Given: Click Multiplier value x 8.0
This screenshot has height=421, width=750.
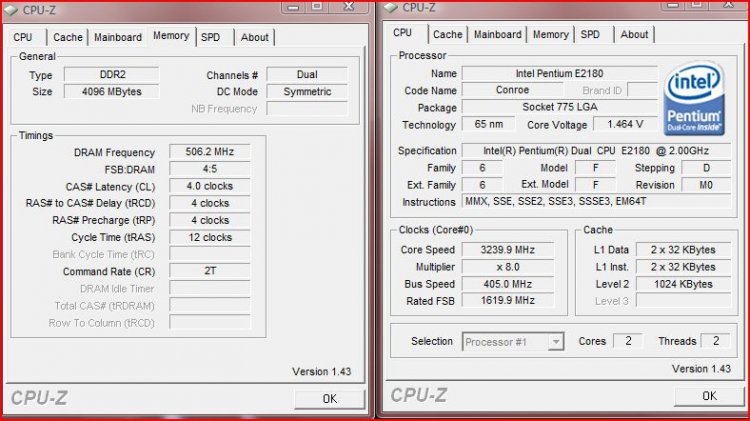Looking at the screenshot, I should (507, 267).
